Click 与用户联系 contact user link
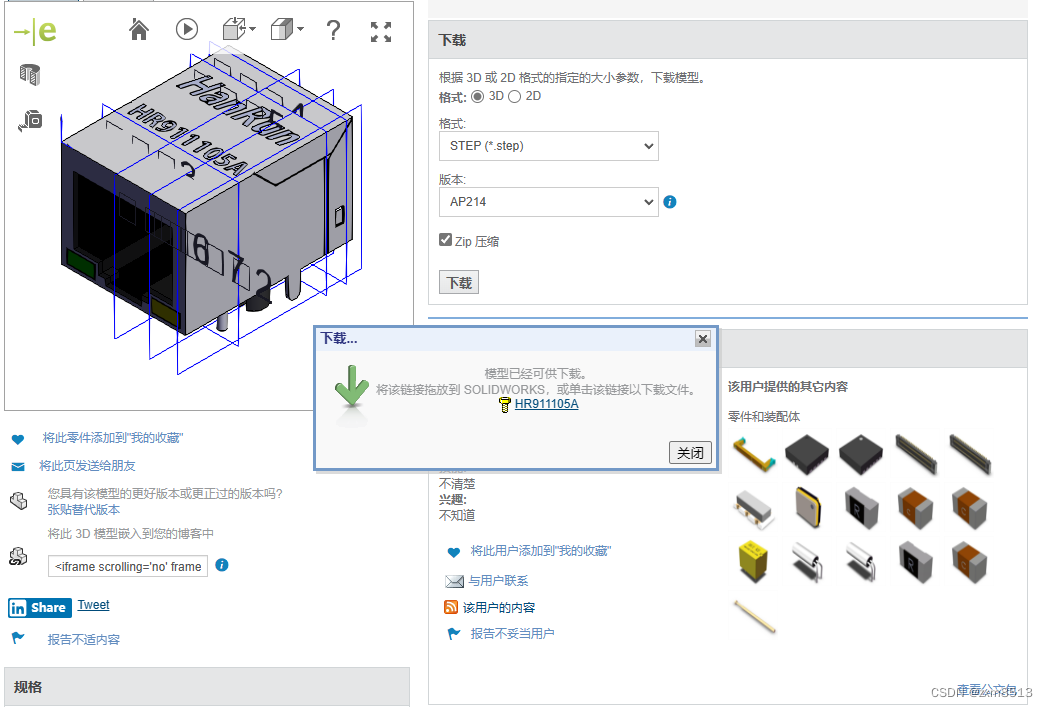The height and width of the screenshot is (707, 1048). 498,581
